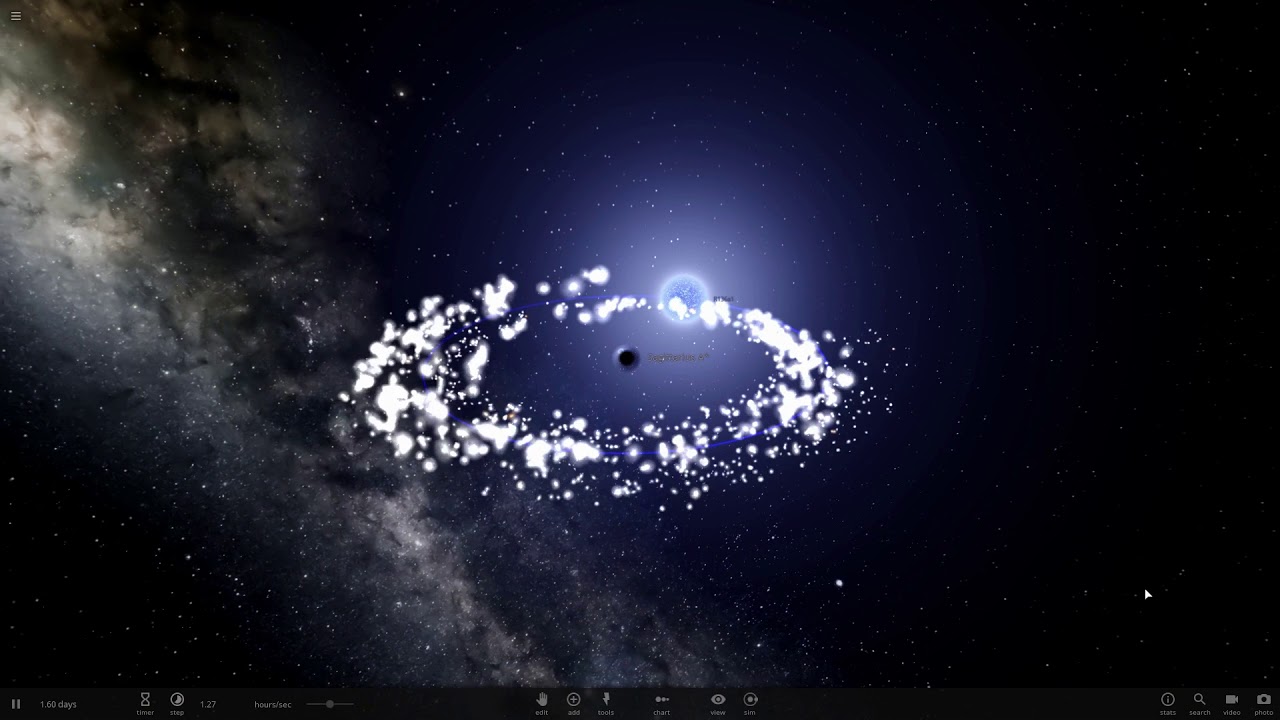Open the view settings eye icon
The height and width of the screenshot is (720, 1280).
tap(718, 704)
